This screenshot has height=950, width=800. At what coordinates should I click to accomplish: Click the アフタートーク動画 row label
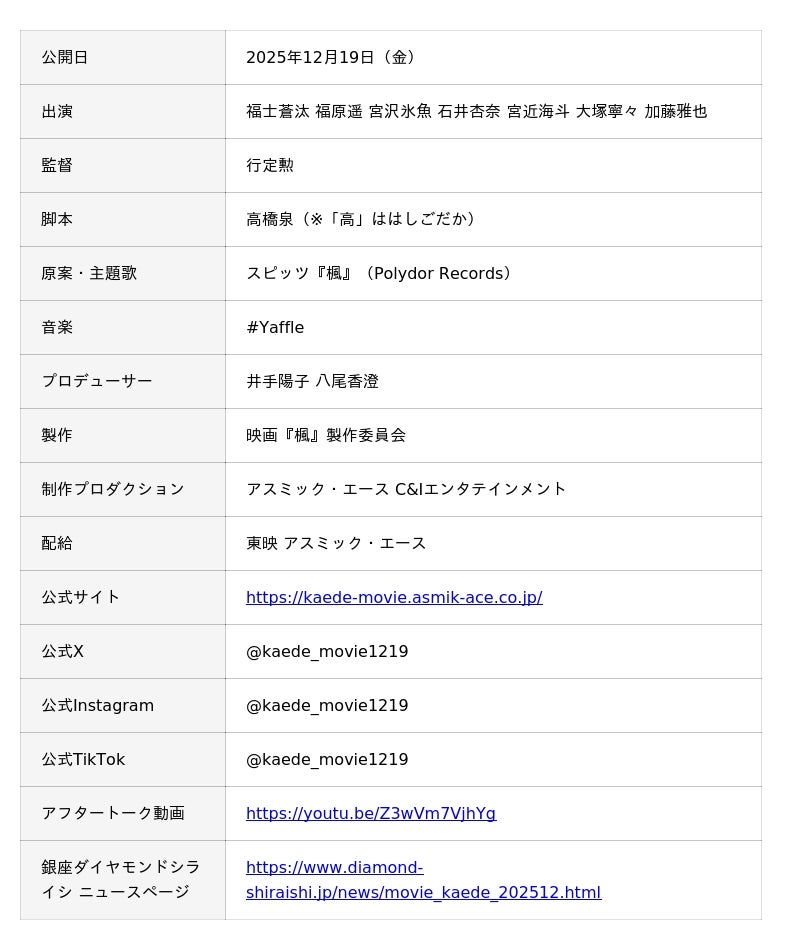pyautogui.click(x=113, y=814)
